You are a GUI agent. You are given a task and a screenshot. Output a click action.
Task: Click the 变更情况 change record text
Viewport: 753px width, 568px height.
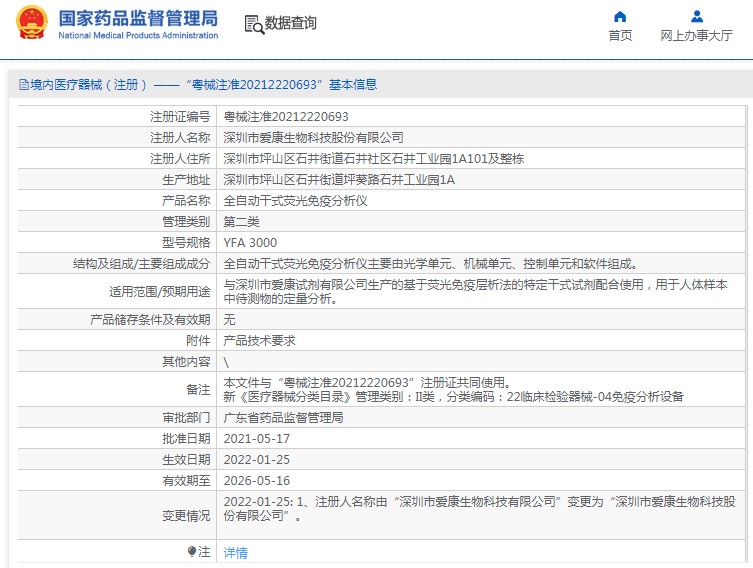pyautogui.click(x=479, y=509)
